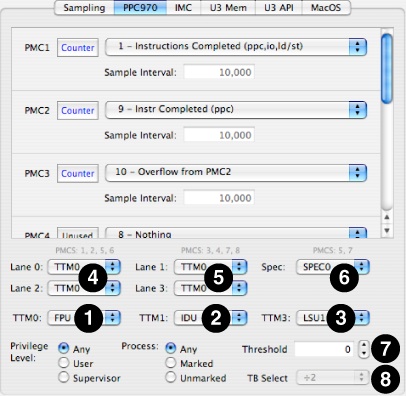Open the PMC1 event dropdown Instructions Completed
This screenshot has width=406, height=396.
point(236,47)
